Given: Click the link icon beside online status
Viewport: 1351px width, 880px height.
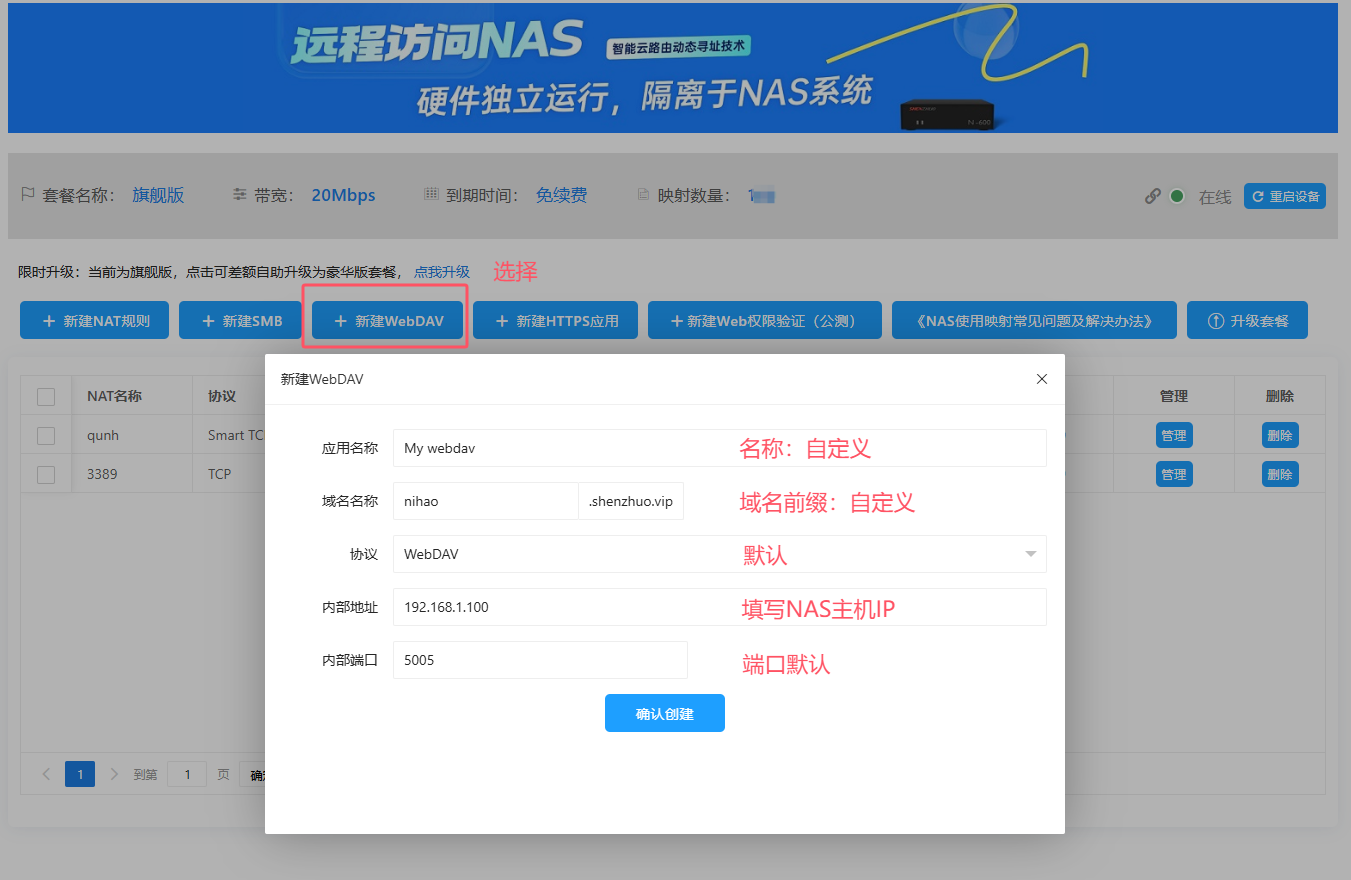Looking at the screenshot, I should [x=1153, y=196].
